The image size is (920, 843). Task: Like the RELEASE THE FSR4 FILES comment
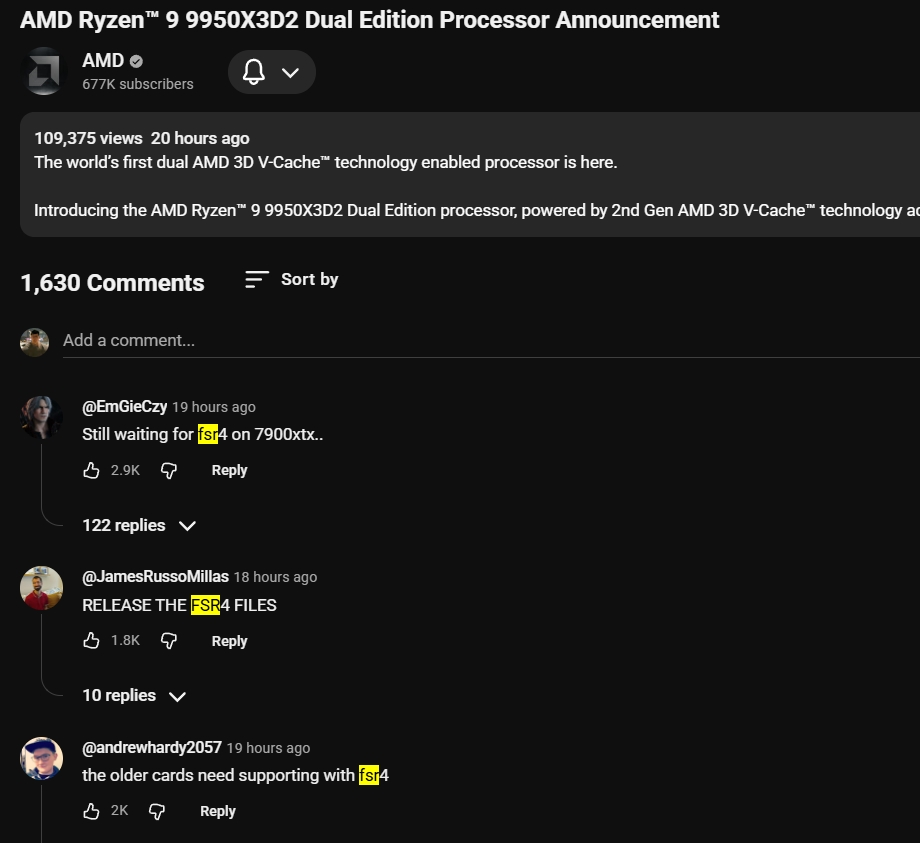92,641
